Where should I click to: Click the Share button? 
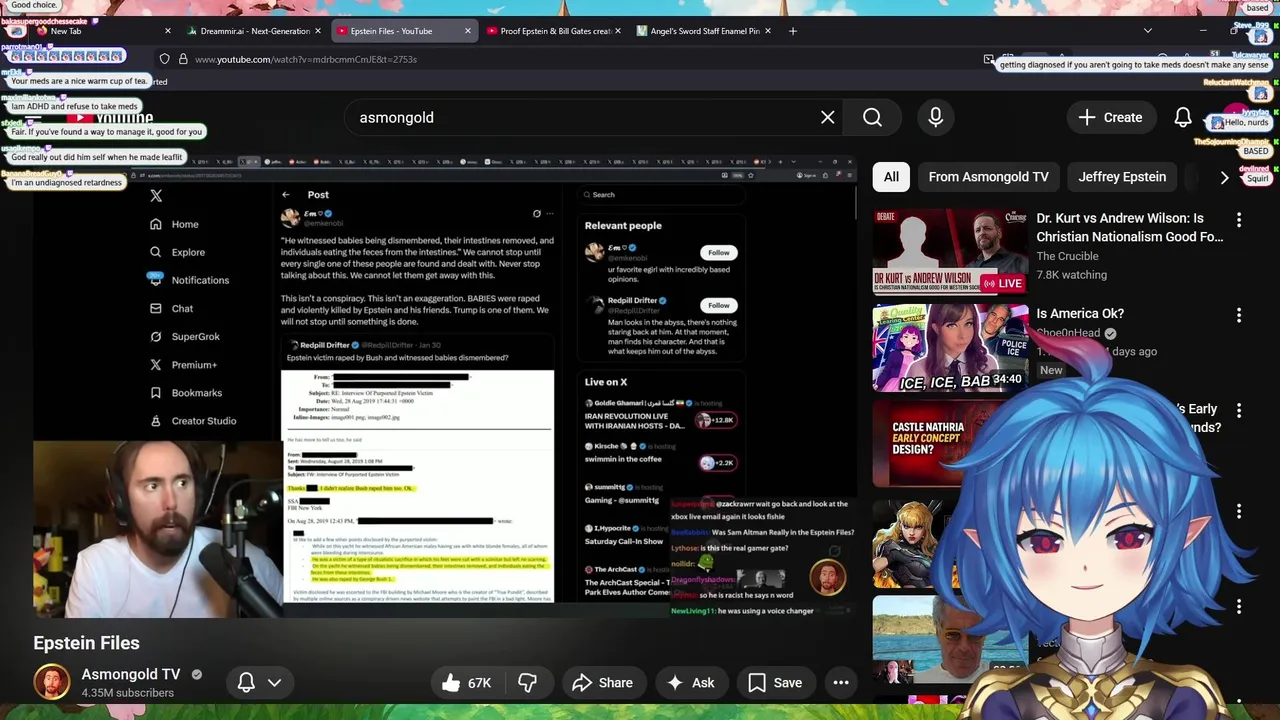(x=602, y=683)
